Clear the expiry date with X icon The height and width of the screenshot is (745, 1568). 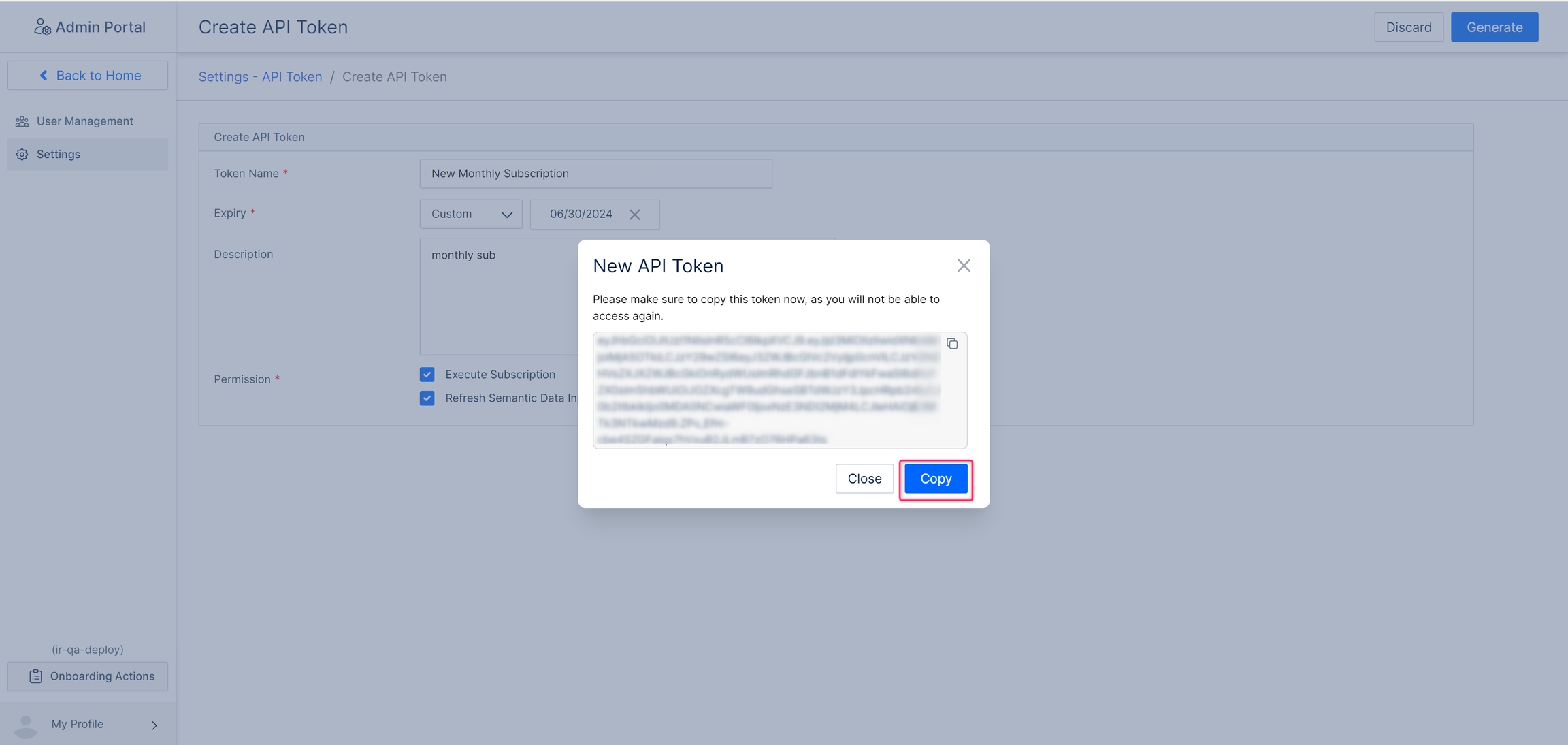634,215
